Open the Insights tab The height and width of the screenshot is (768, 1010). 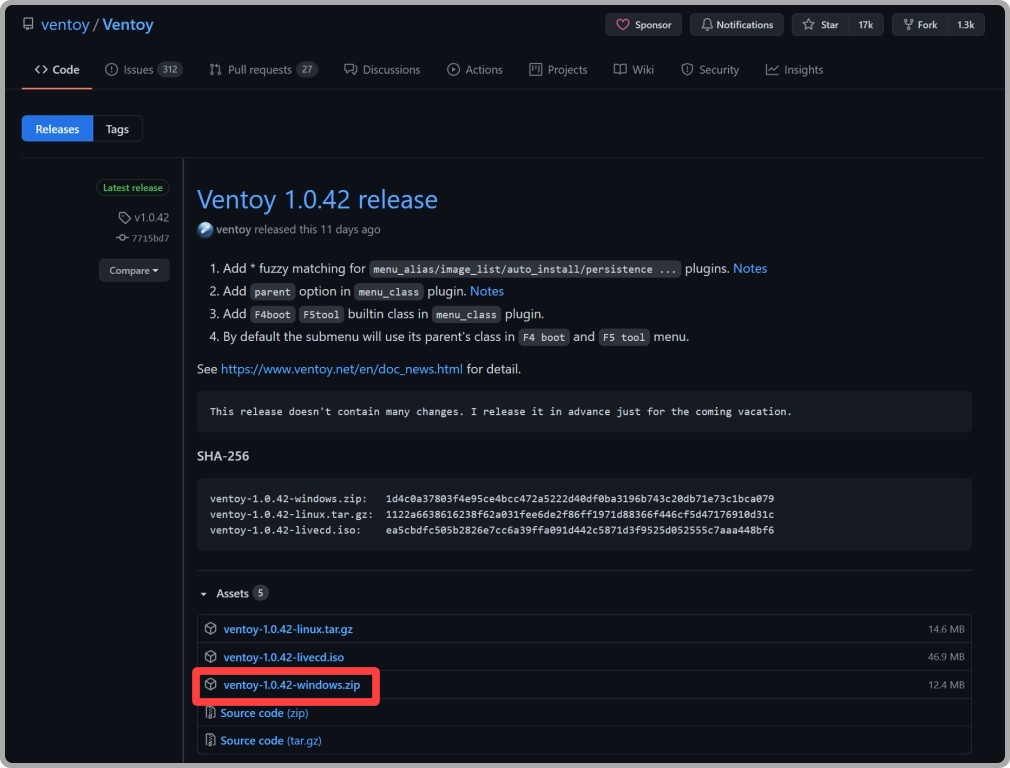(794, 70)
